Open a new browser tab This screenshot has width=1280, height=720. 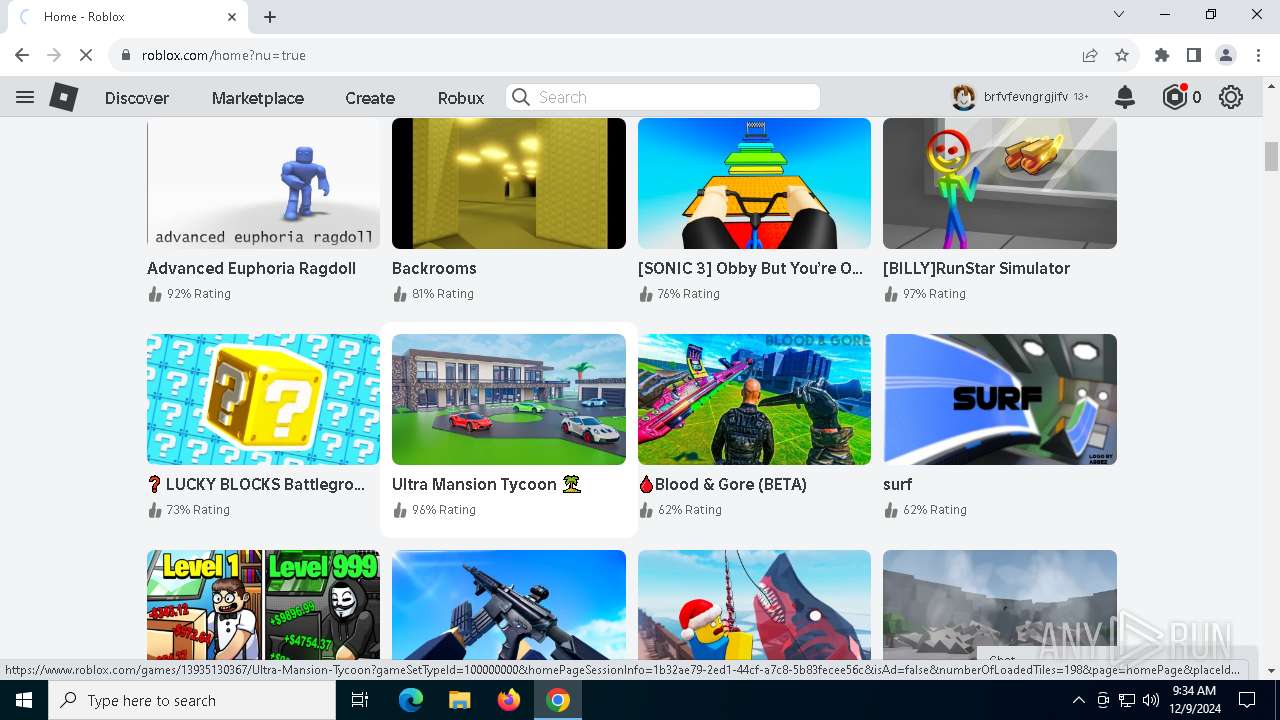click(x=270, y=17)
